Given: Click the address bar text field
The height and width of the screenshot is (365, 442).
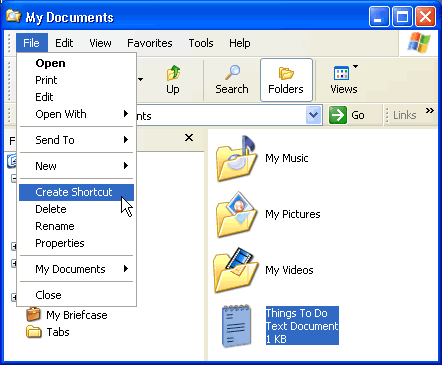Looking at the screenshot, I should 221,116.
